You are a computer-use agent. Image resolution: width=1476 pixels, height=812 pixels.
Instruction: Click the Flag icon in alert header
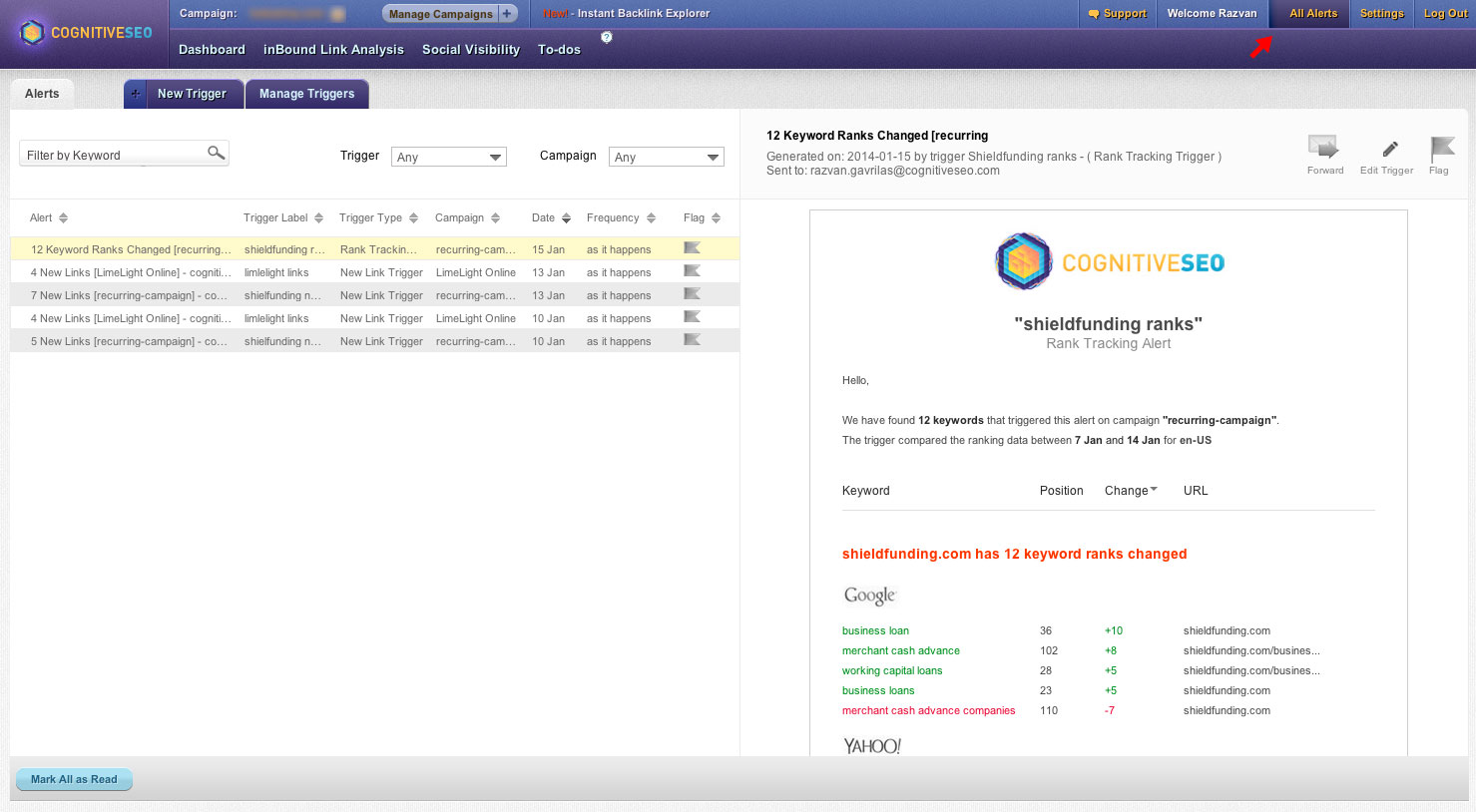point(1441,149)
